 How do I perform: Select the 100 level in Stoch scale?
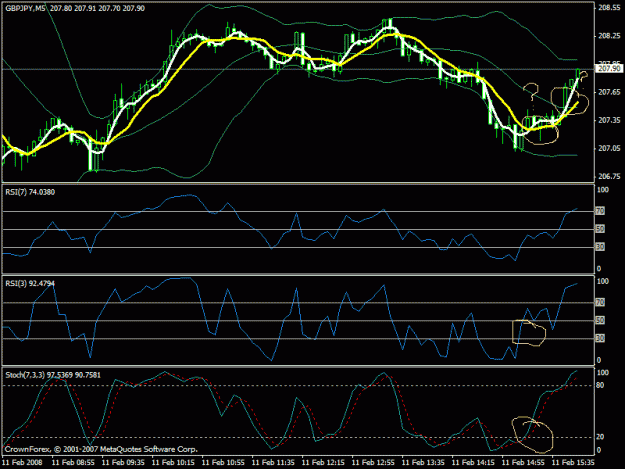pos(603,373)
